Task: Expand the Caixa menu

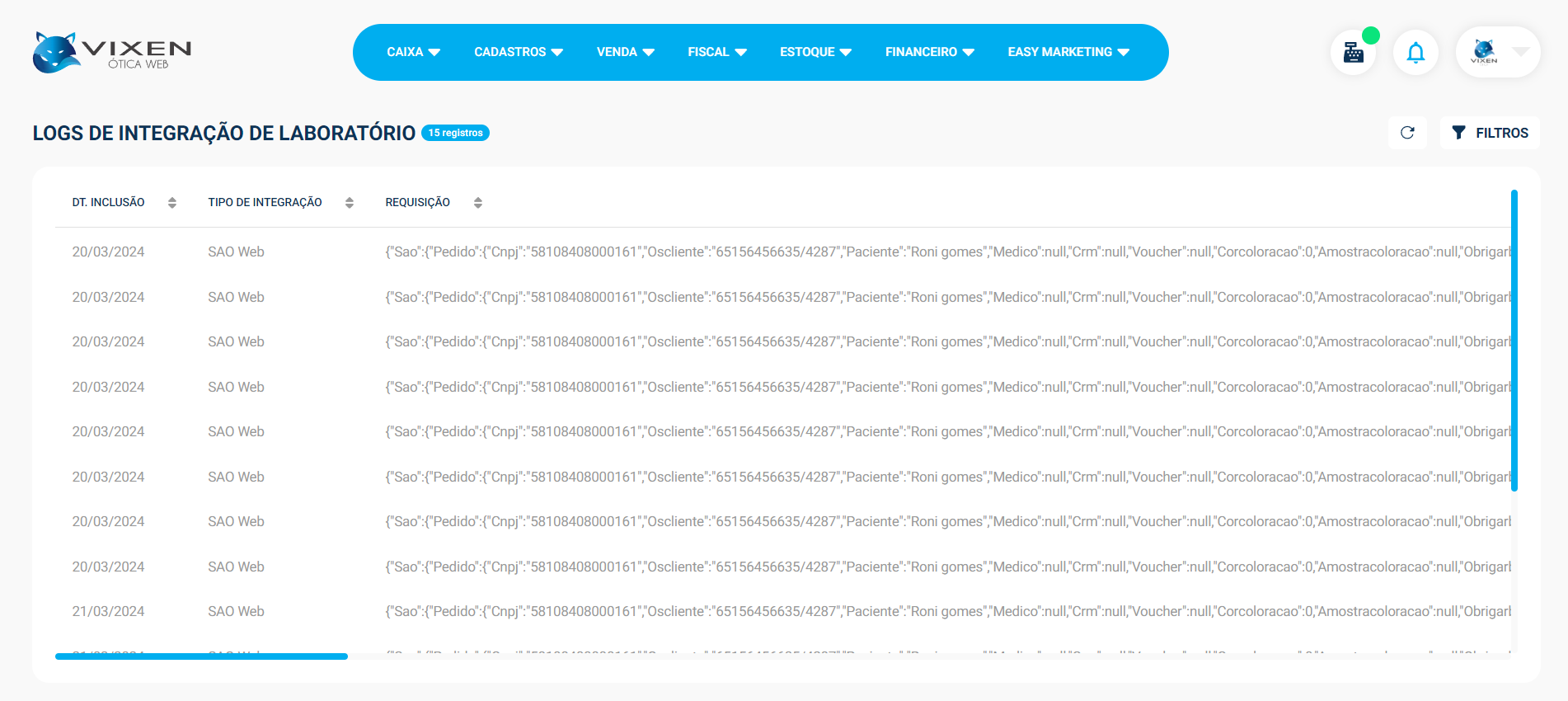Action: (x=413, y=52)
